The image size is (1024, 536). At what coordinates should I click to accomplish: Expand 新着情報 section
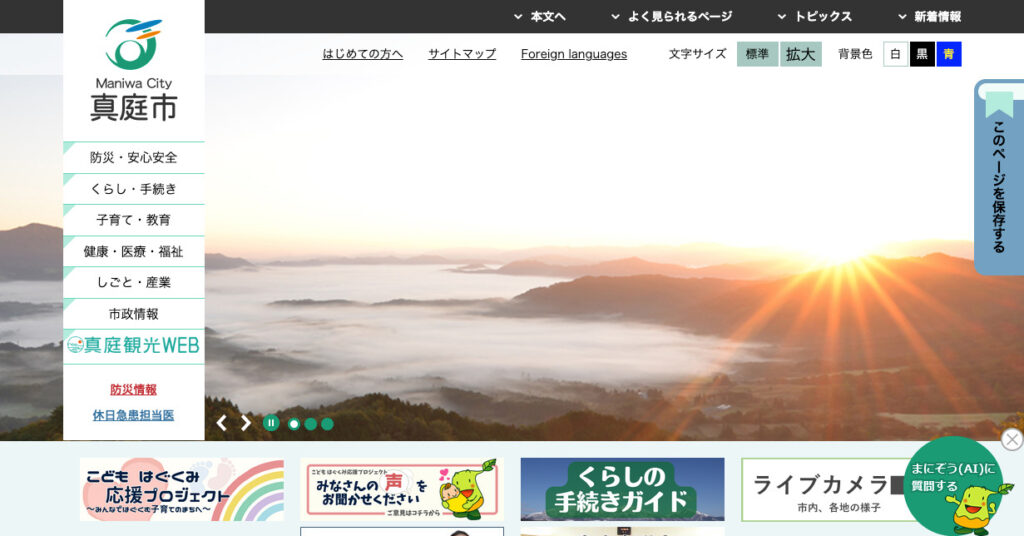[930, 16]
